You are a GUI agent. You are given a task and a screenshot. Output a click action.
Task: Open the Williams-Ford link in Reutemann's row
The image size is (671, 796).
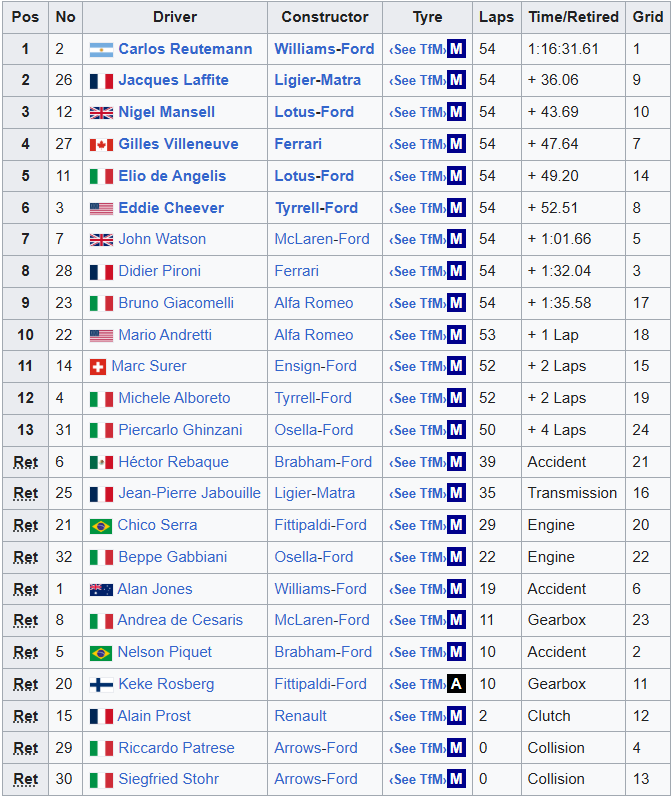(324, 49)
